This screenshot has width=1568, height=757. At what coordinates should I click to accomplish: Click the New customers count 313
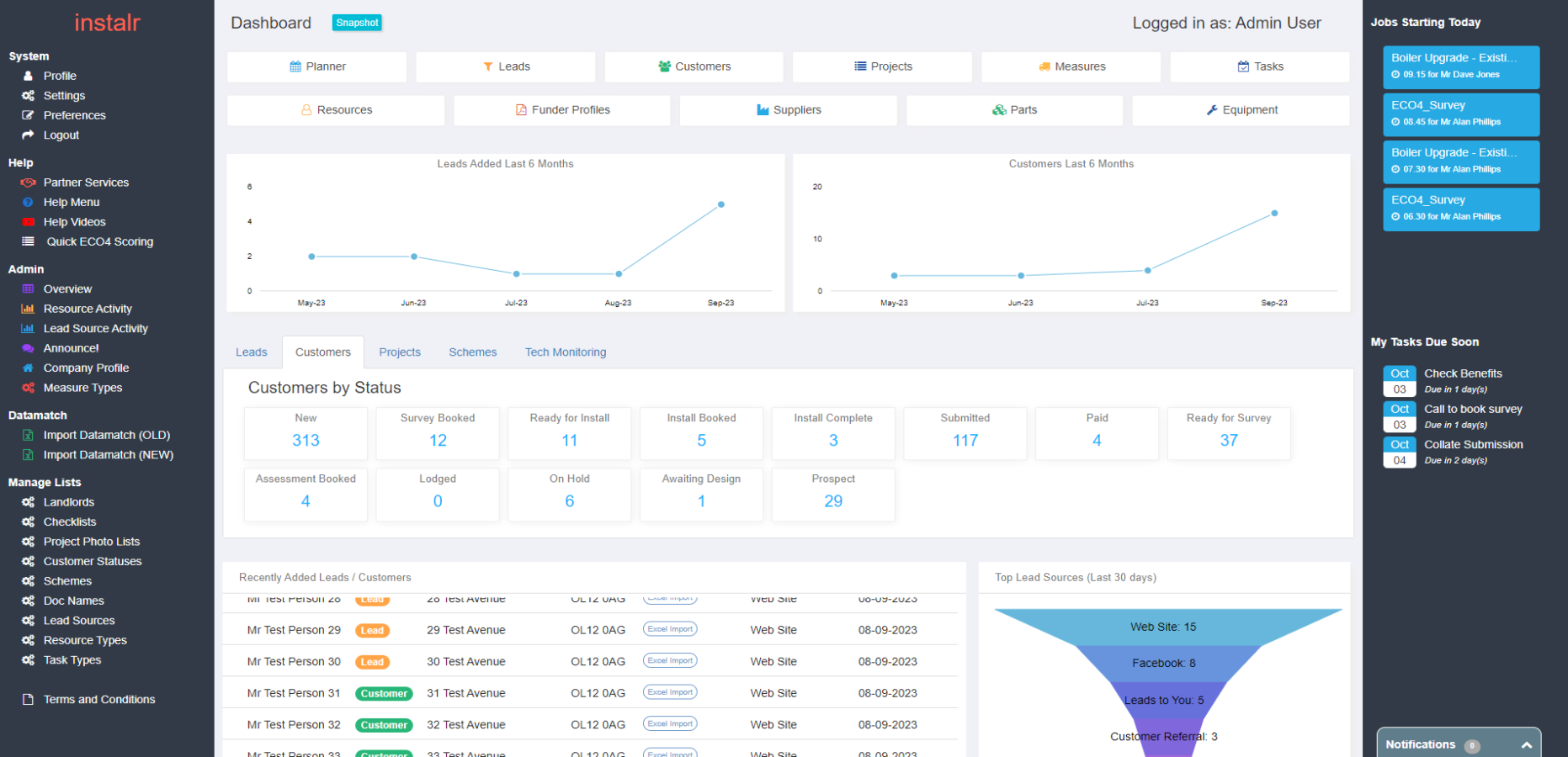point(306,441)
